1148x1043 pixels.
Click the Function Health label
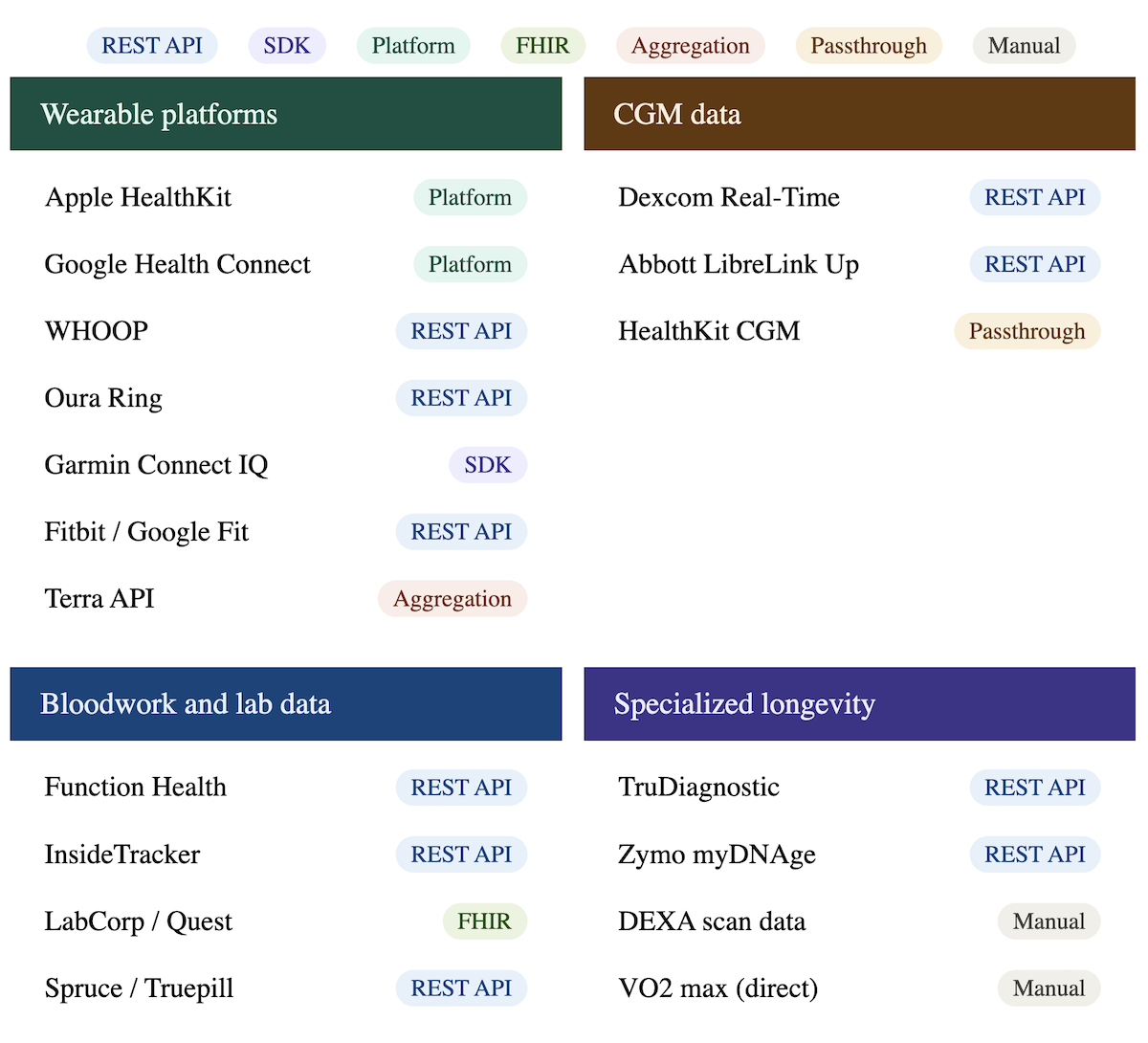[136, 788]
